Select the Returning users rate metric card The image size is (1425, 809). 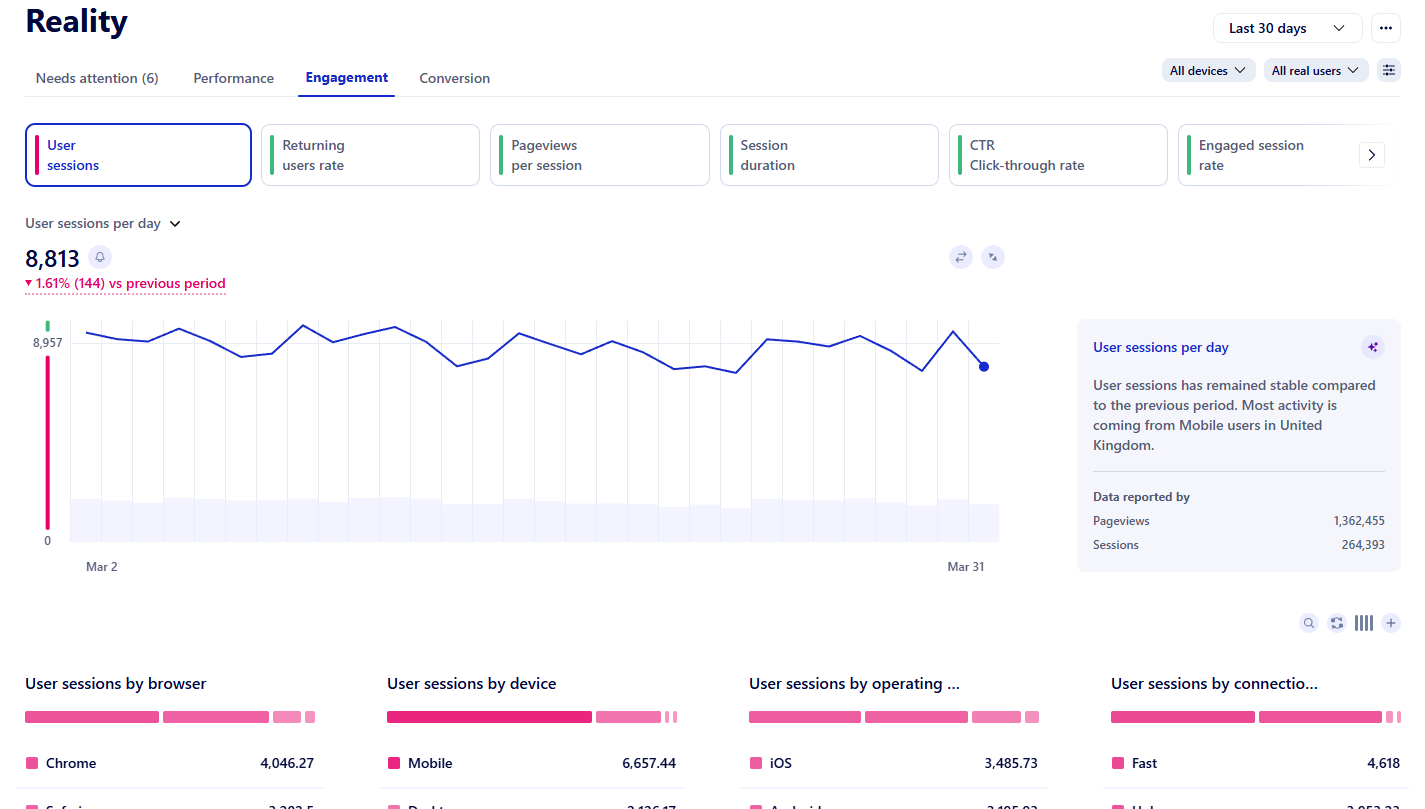coord(370,155)
